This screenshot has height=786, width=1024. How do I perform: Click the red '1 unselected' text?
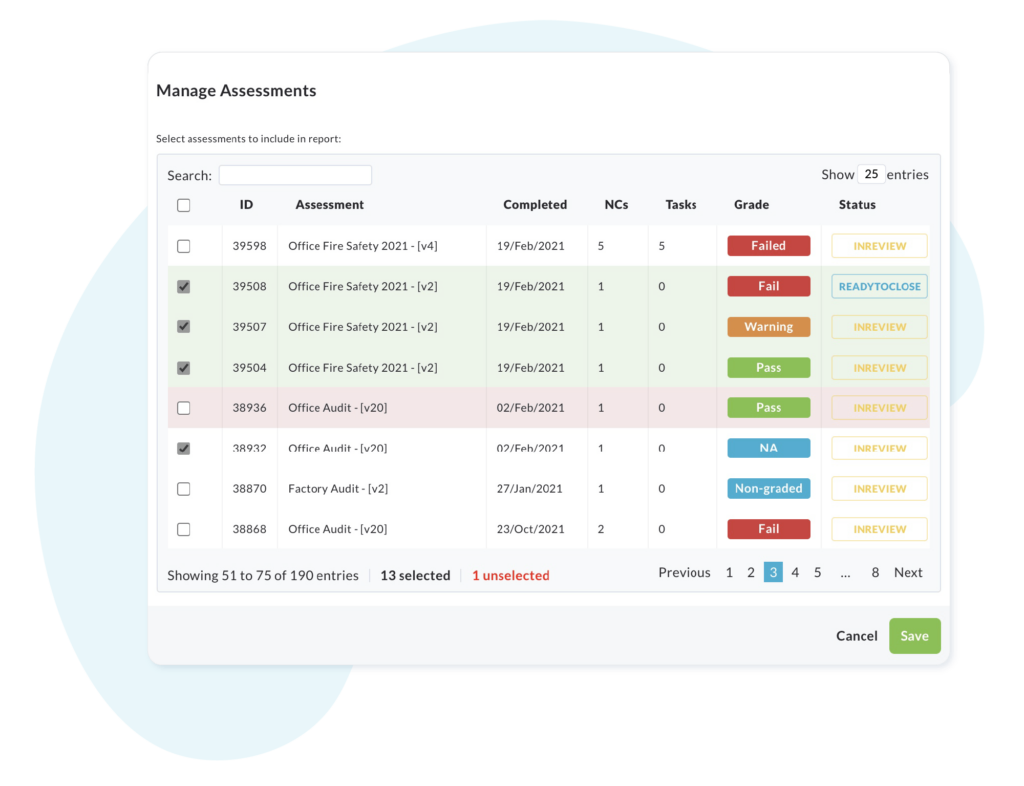pyautogui.click(x=511, y=575)
